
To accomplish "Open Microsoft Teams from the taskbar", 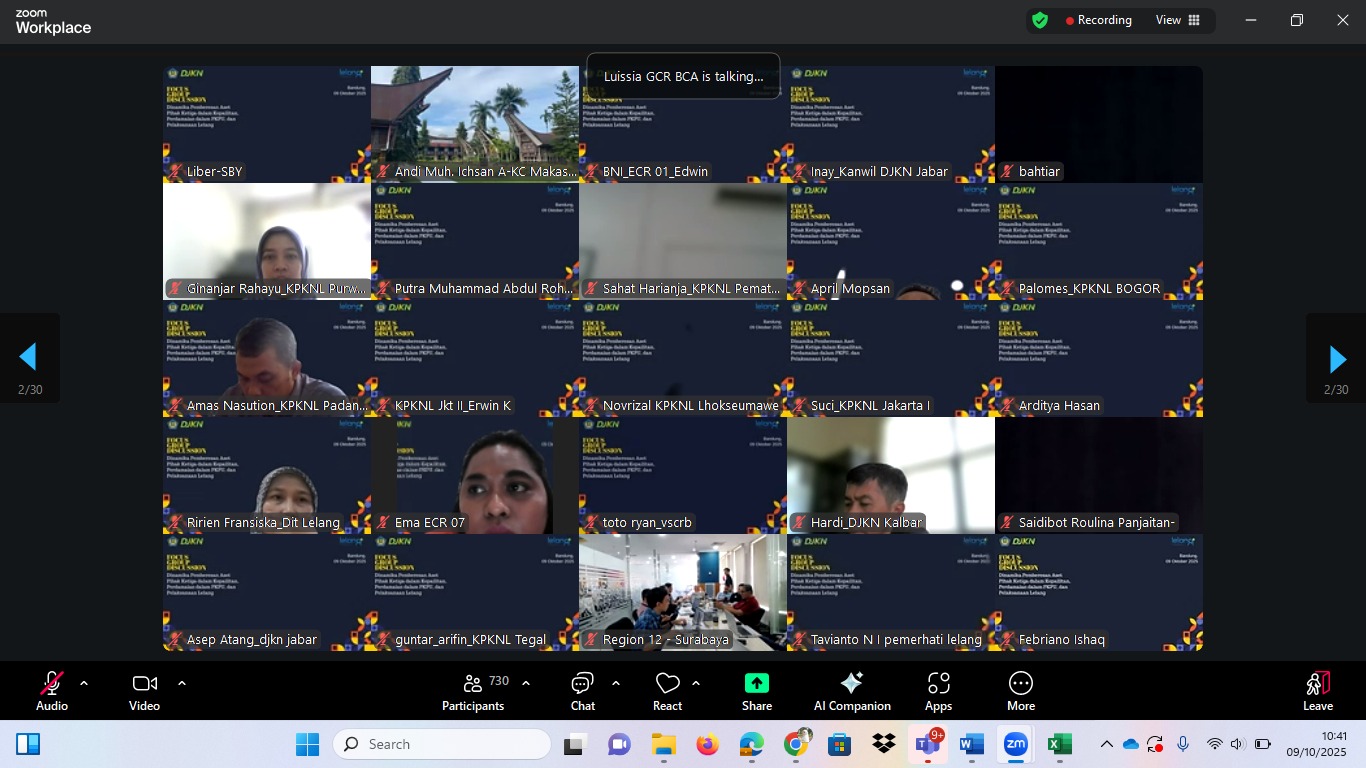I will click(925, 745).
